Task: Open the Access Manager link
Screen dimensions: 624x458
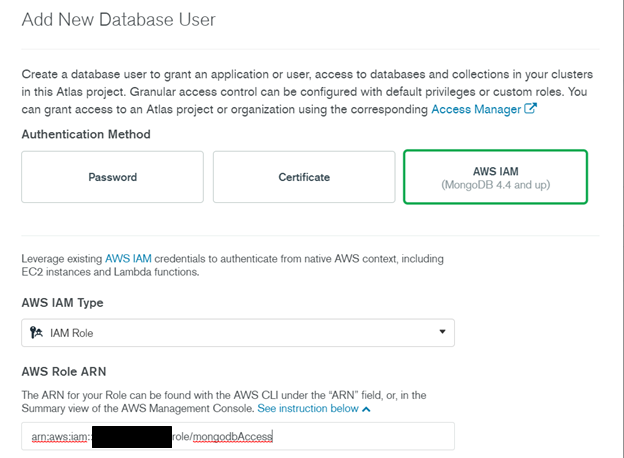Action: (x=476, y=110)
